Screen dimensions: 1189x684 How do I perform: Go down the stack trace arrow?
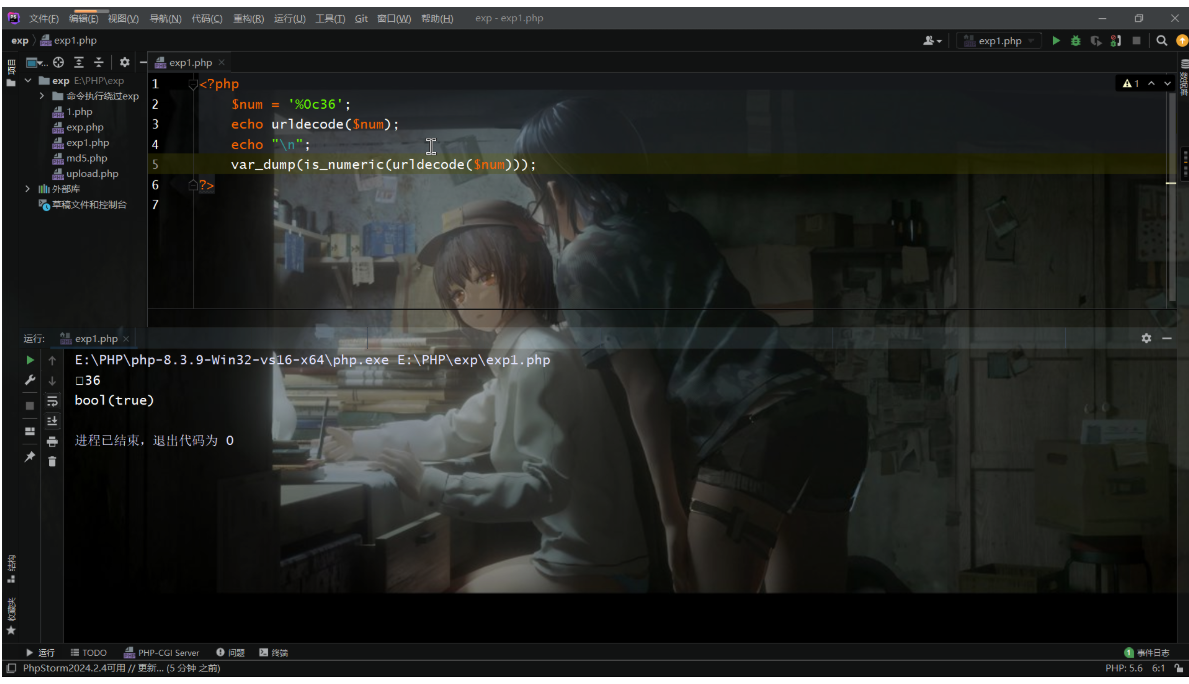52,381
